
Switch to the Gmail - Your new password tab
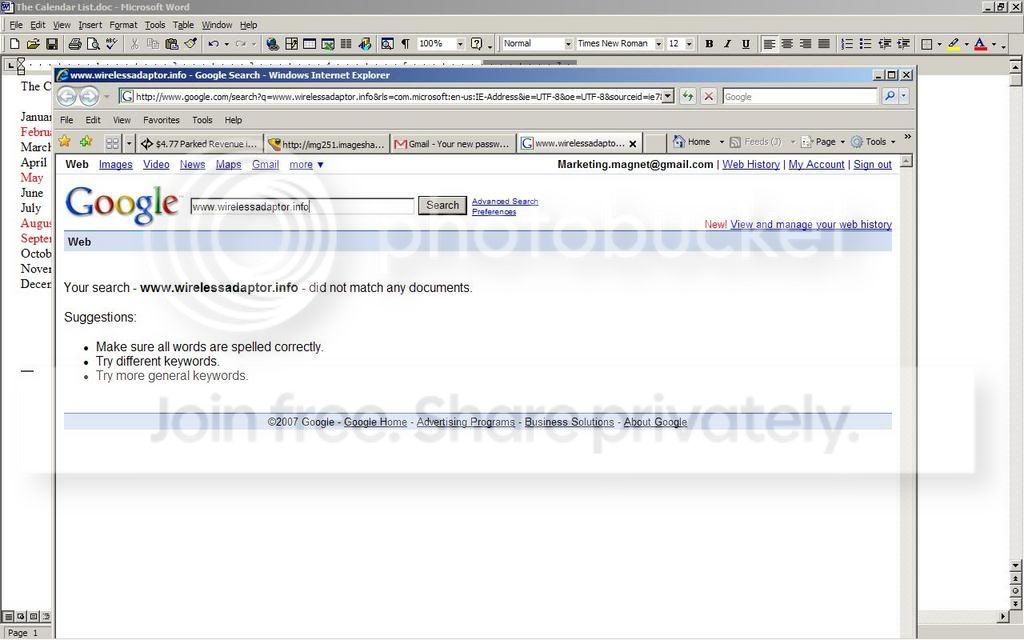click(452, 144)
